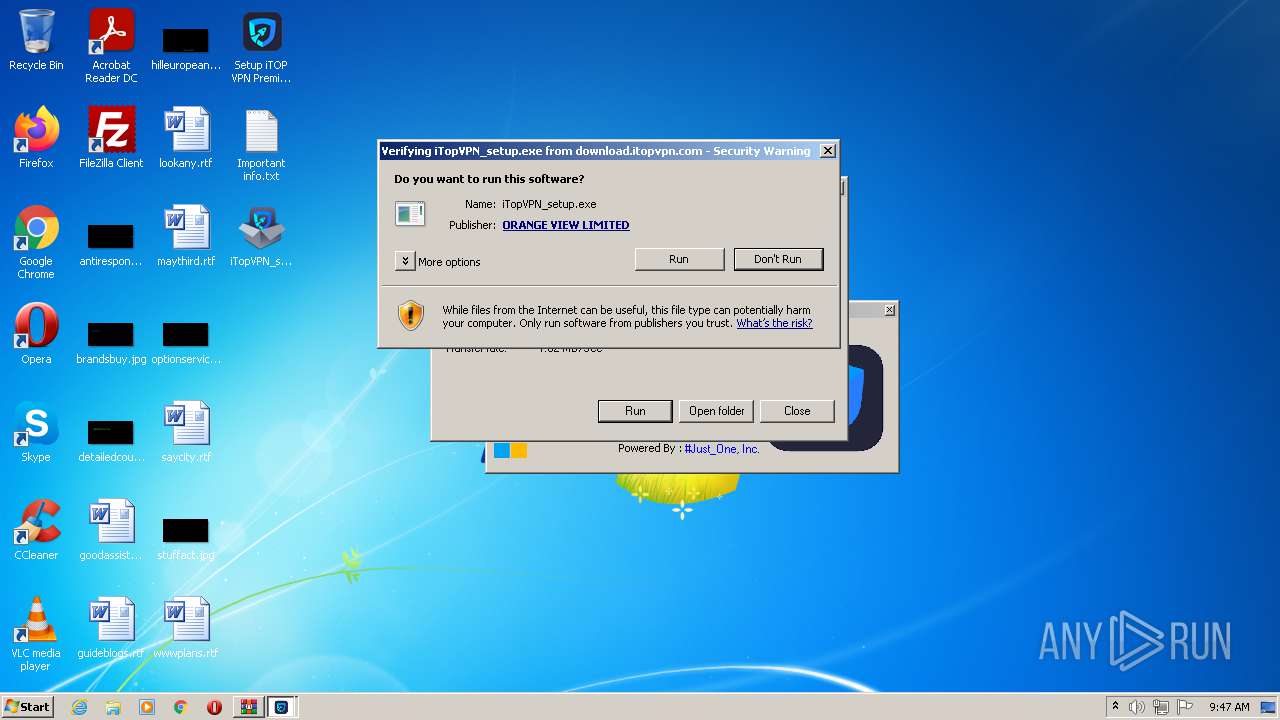This screenshot has width=1280, height=720.
Task: Open the #Just_One, Inc. link
Action: tap(722, 449)
